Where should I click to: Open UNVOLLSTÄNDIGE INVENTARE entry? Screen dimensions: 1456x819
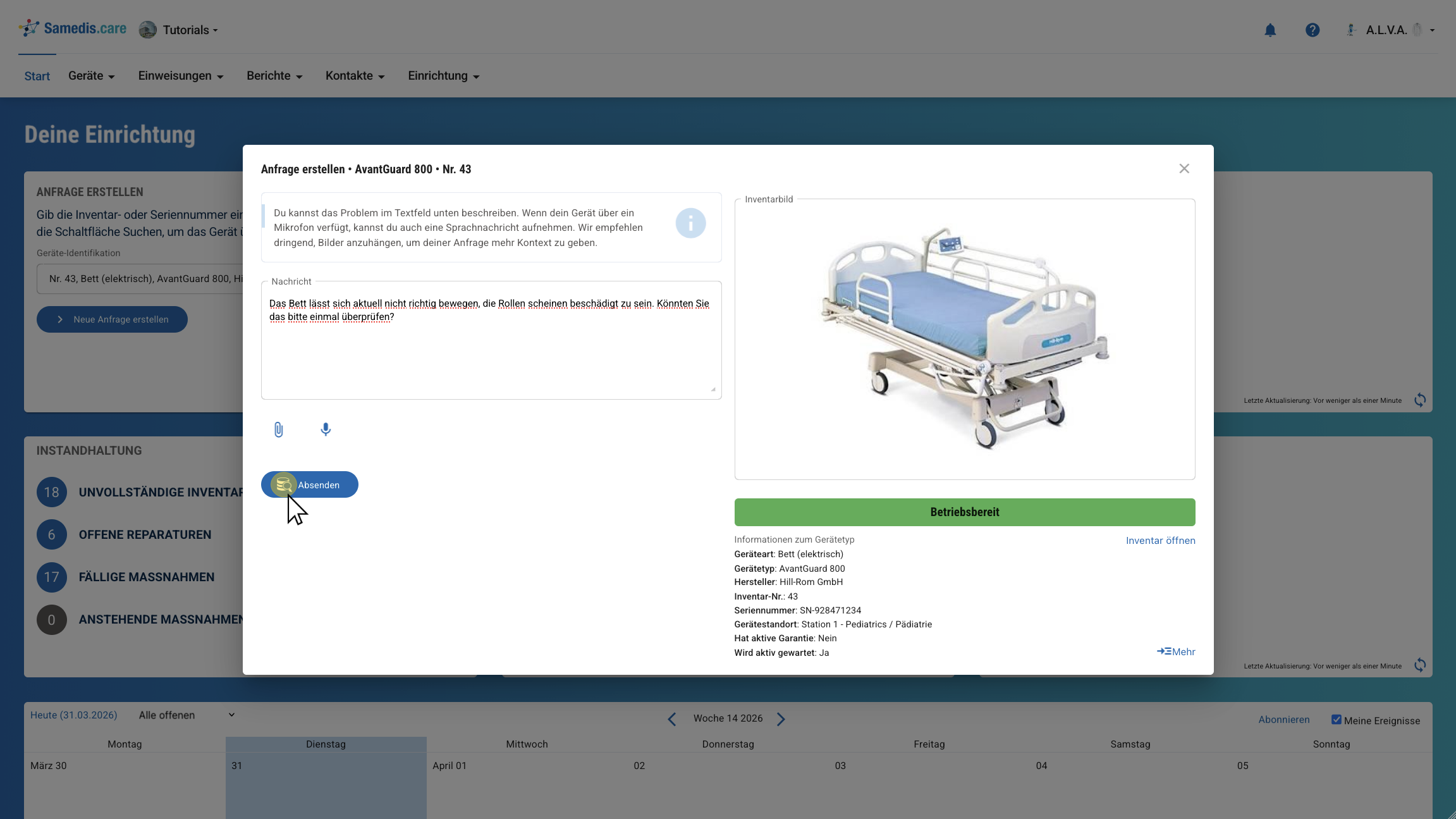161,492
